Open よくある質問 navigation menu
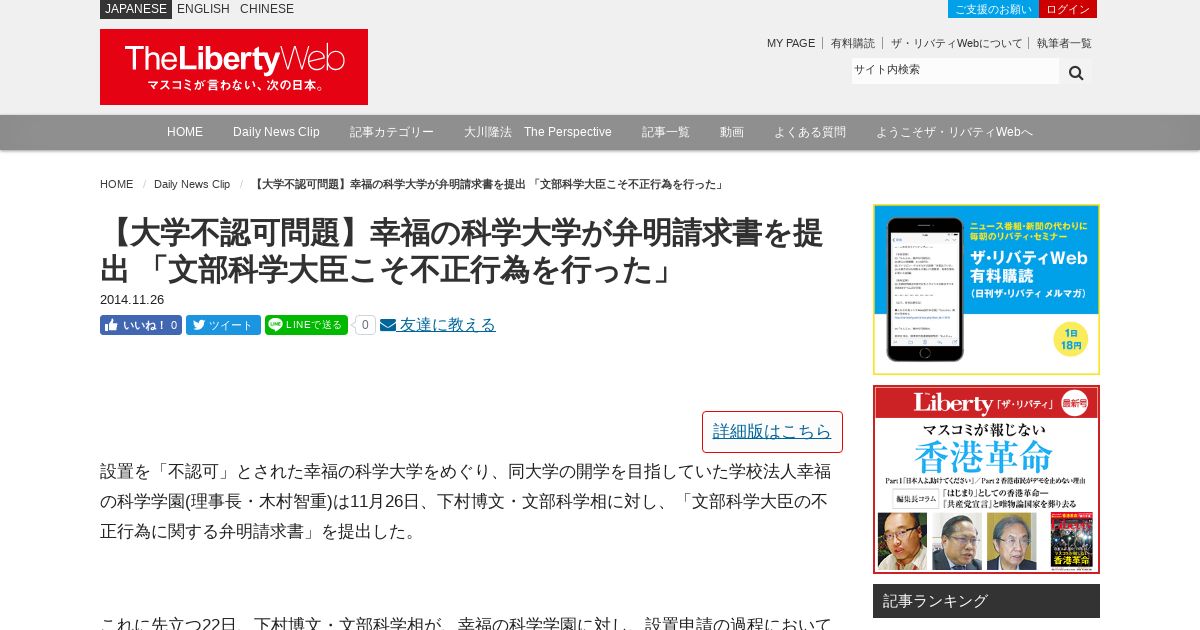 tap(810, 132)
